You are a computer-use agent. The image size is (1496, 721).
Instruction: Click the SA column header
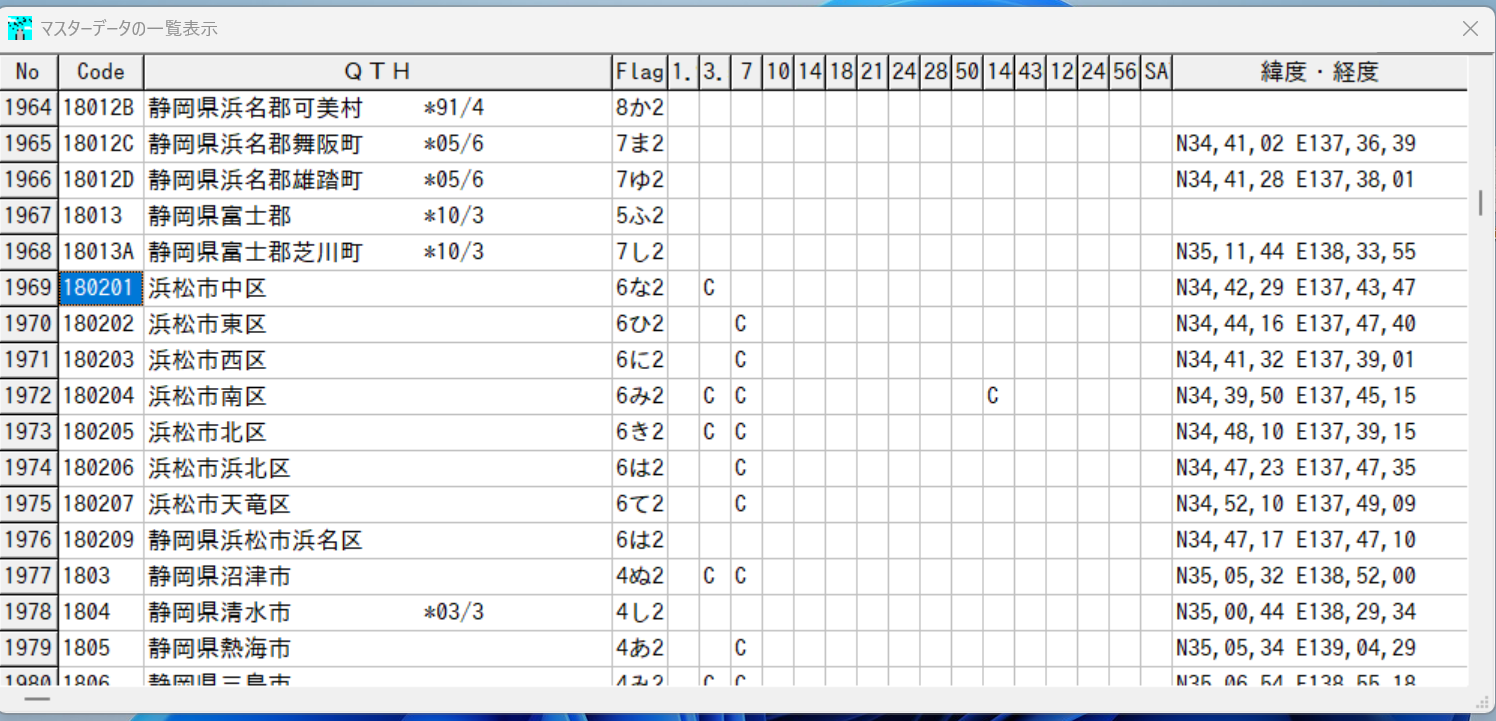point(1156,72)
